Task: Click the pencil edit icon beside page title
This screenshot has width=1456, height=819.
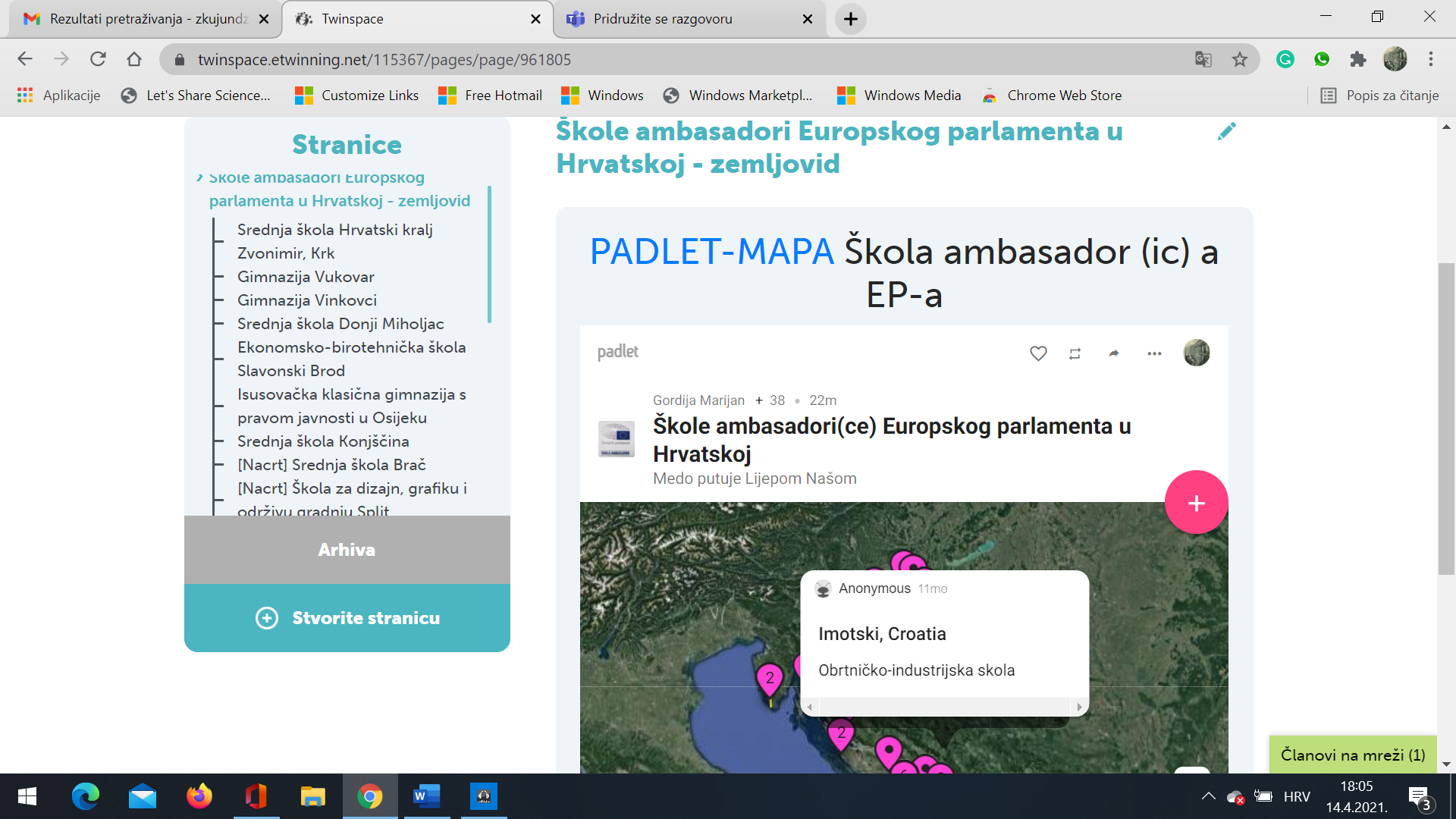Action: pyautogui.click(x=1226, y=132)
